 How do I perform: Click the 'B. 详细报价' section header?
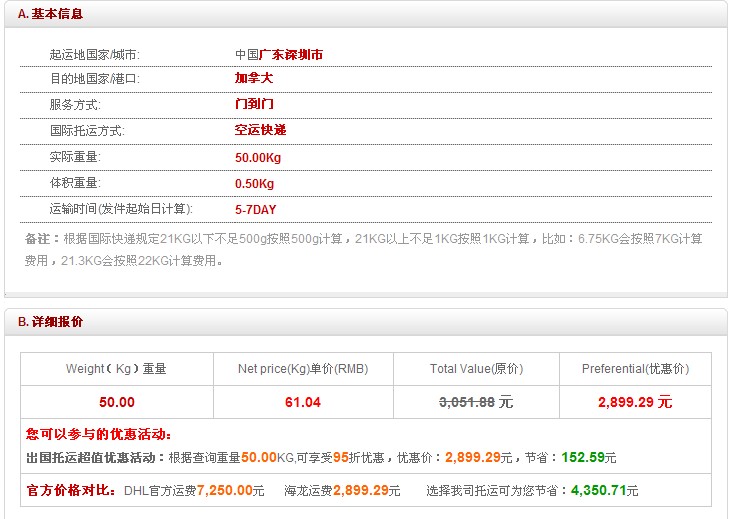pyautogui.click(x=50, y=322)
